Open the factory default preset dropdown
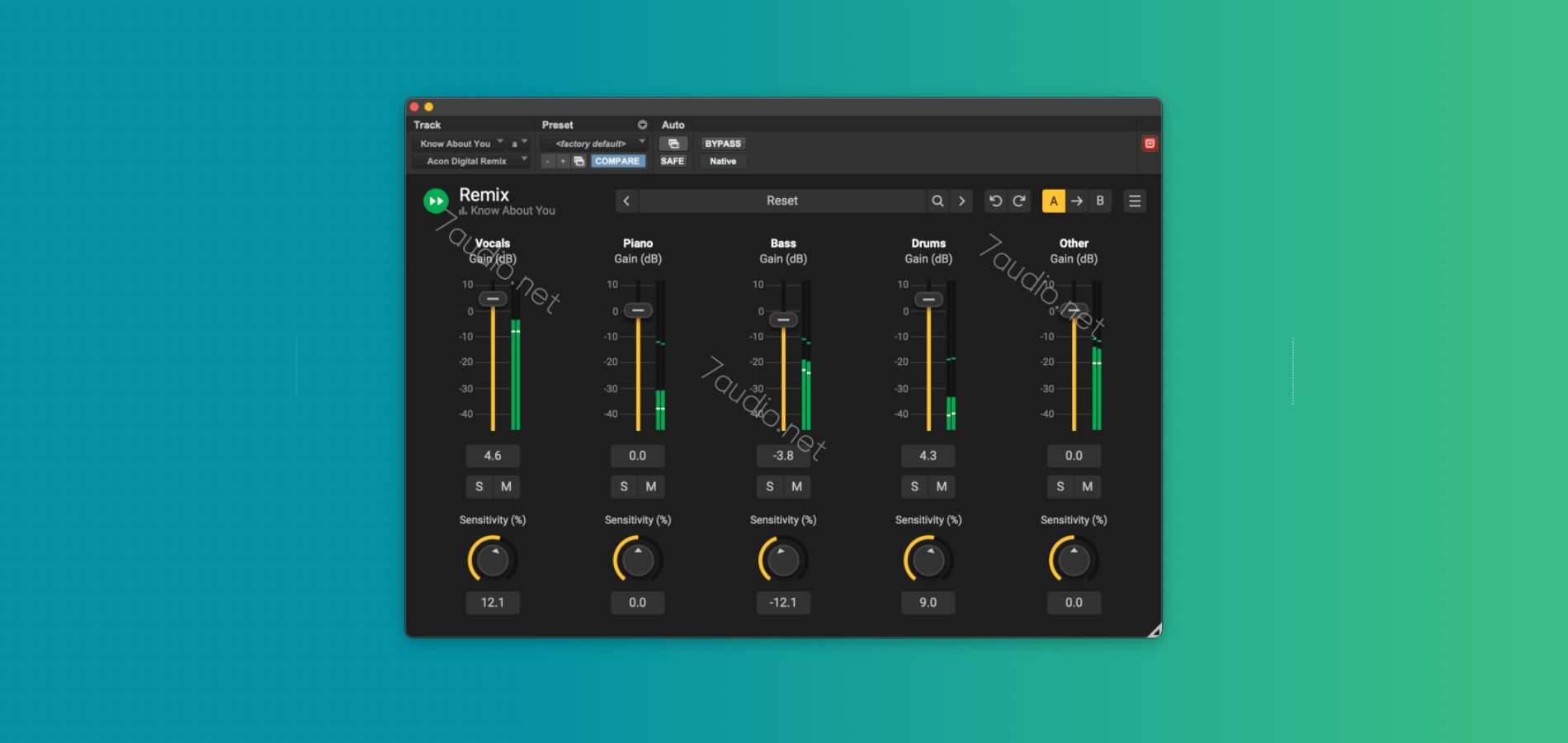Screen dimensions: 1568x743 594,144
